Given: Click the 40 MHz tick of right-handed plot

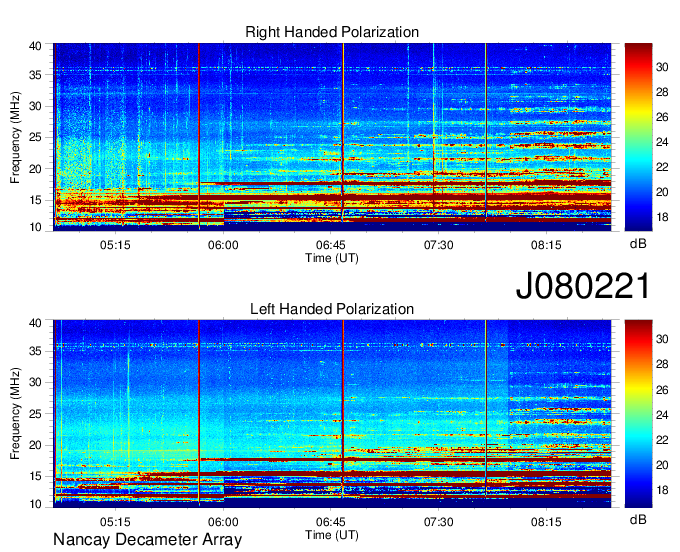Looking at the screenshot, I should (x=35, y=46).
